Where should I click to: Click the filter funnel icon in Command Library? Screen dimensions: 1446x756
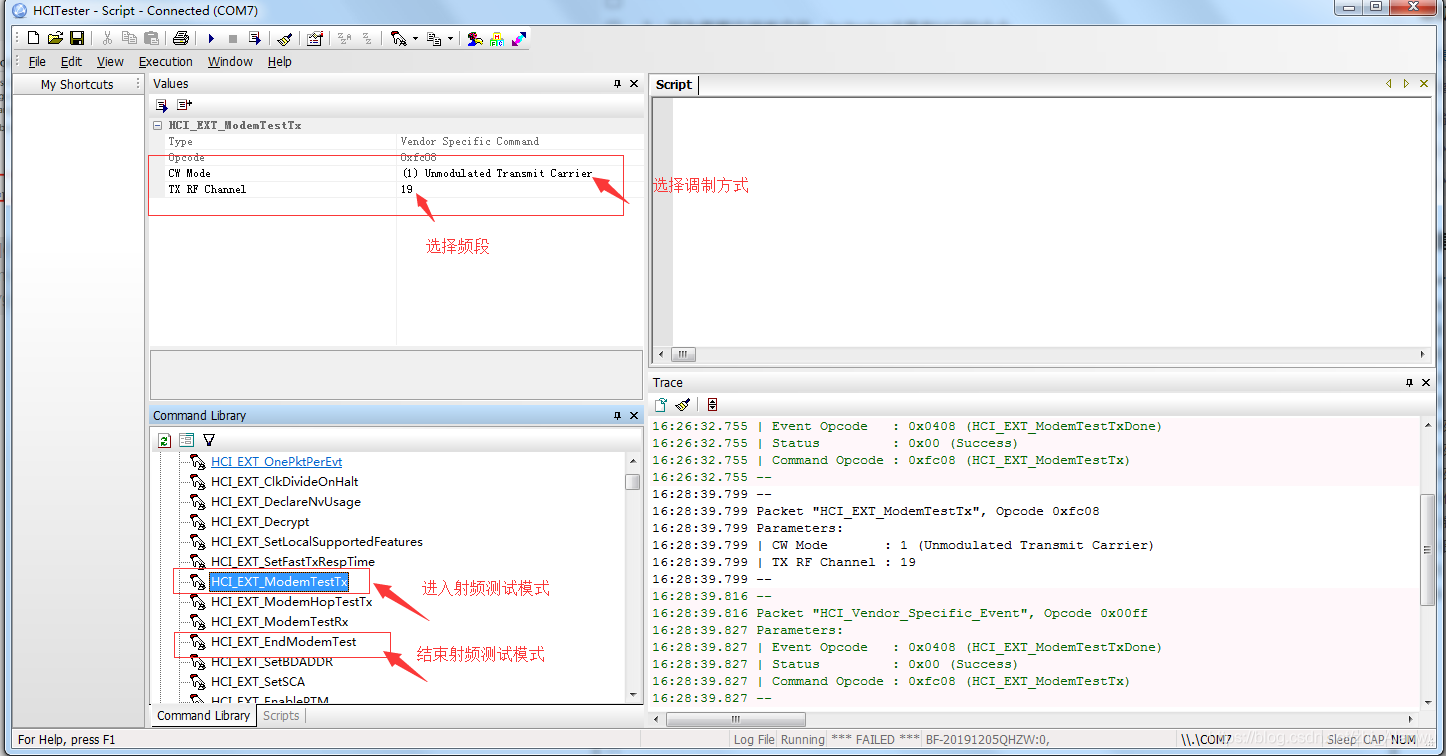209,440
